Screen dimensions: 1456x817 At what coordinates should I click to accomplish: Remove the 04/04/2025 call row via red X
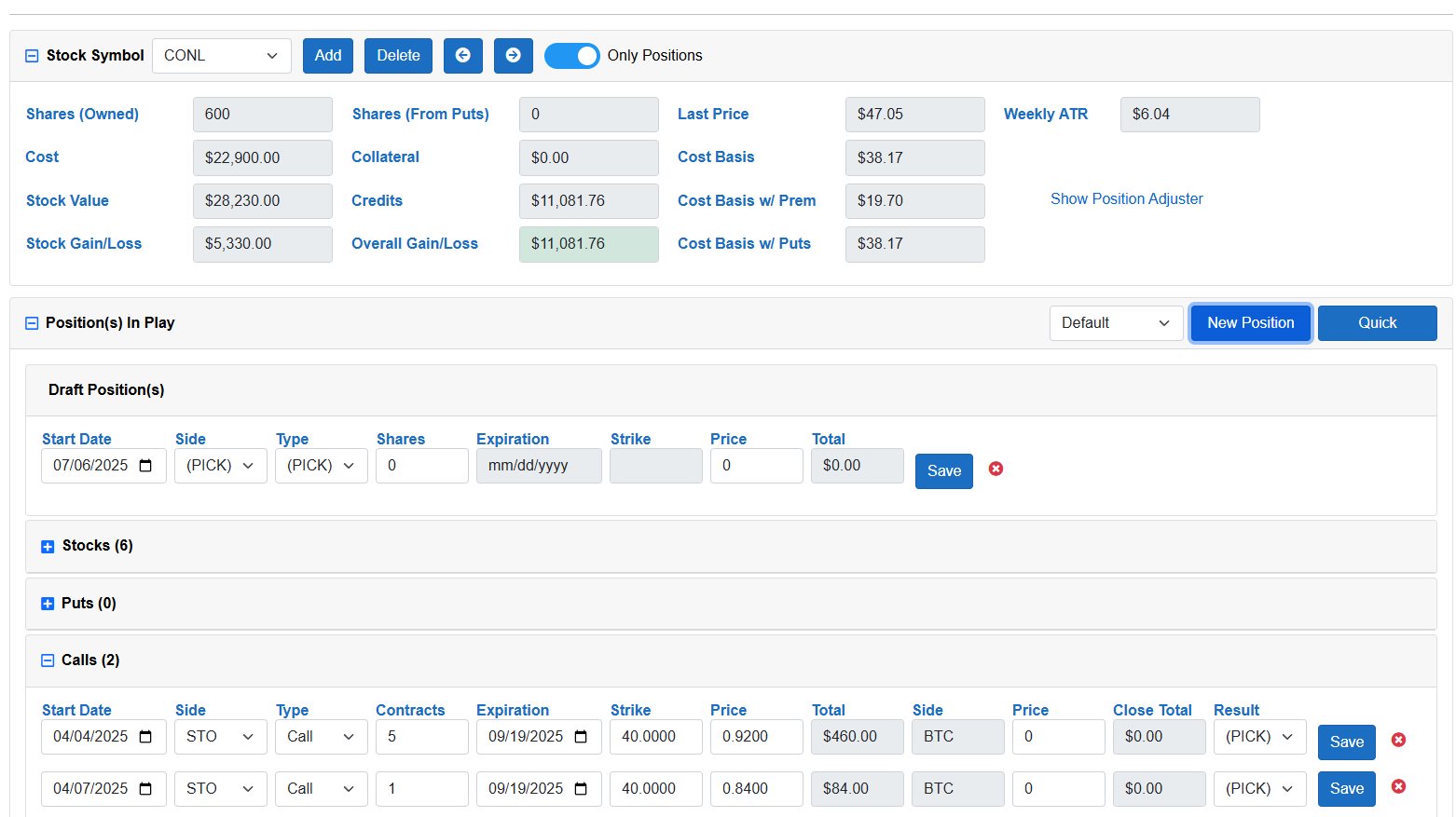pos(1398,740)
